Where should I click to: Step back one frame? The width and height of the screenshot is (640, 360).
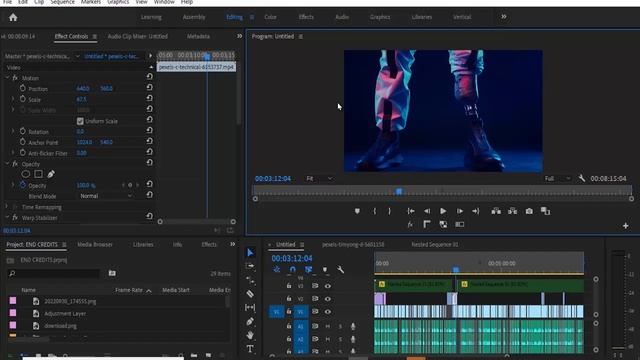click(x=427, y=211)
